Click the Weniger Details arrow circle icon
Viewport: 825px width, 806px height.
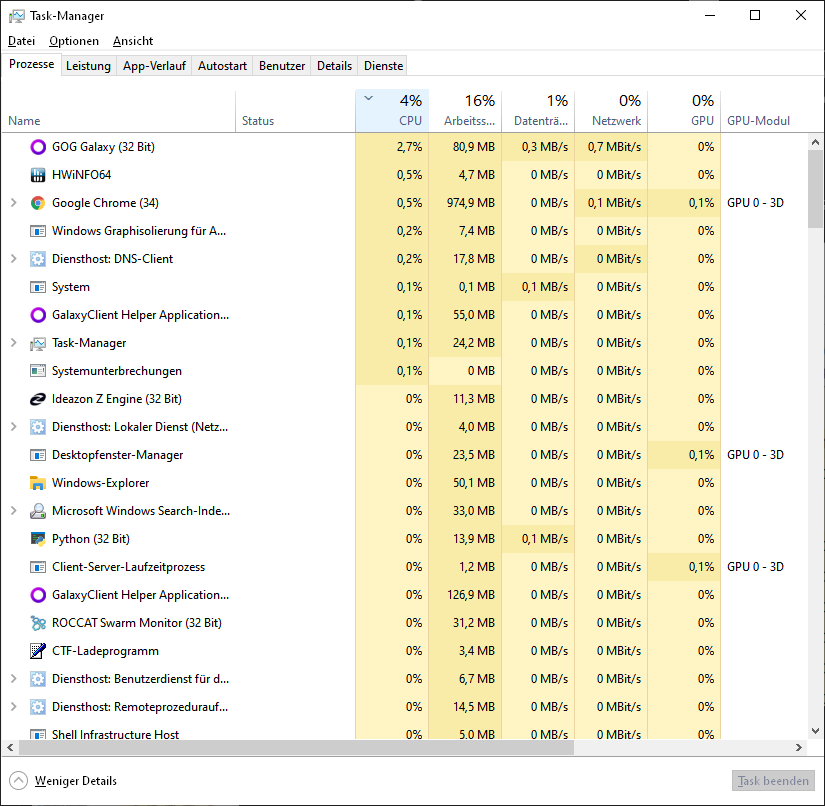(x=18, y=781)
